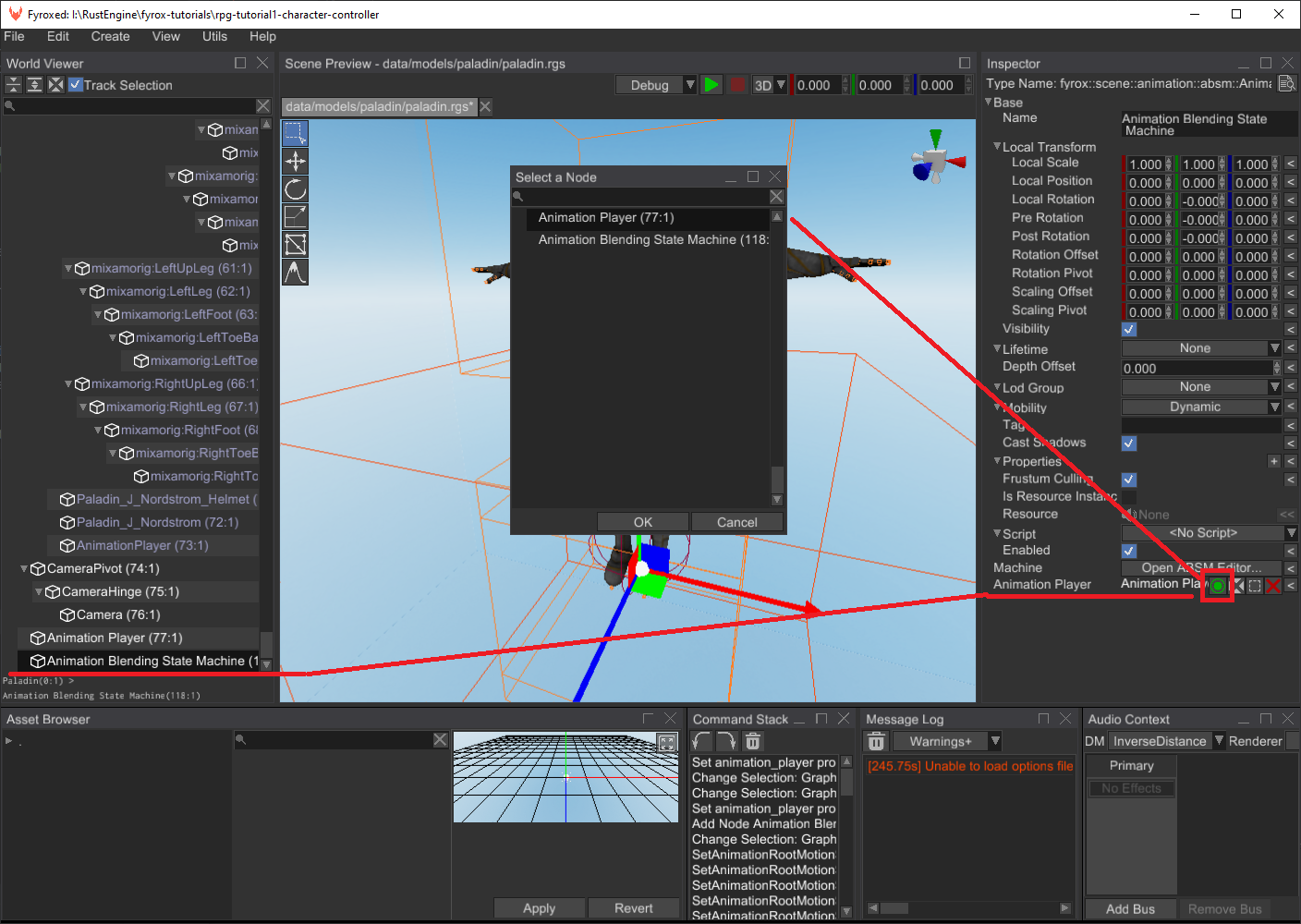Clear the Asset Browser search field
Image resolution: width=1301 pixels, height=924 pixels.
coord(440,740)
